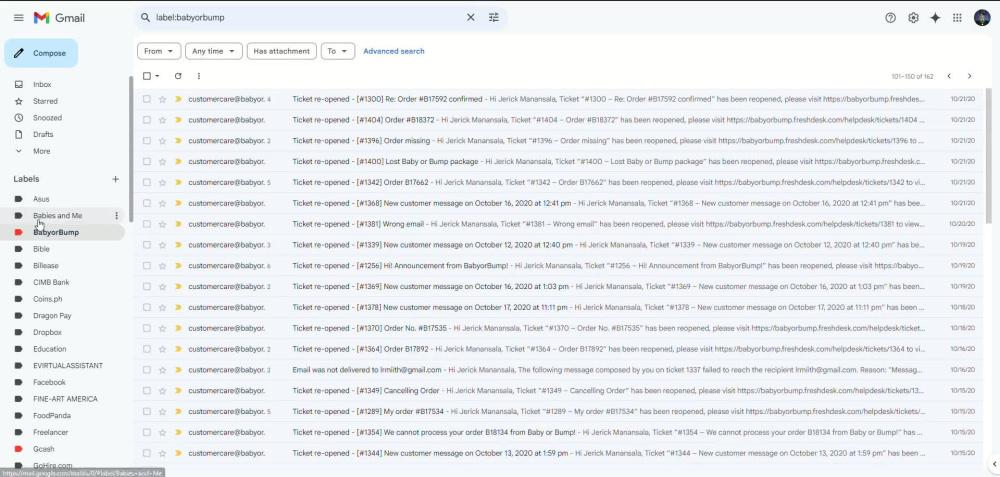Image resolution: width=1000 pixels, height=477 pixels.
Task: Click the sidebar labels scrollbar
Action: [x=131, y=148]
